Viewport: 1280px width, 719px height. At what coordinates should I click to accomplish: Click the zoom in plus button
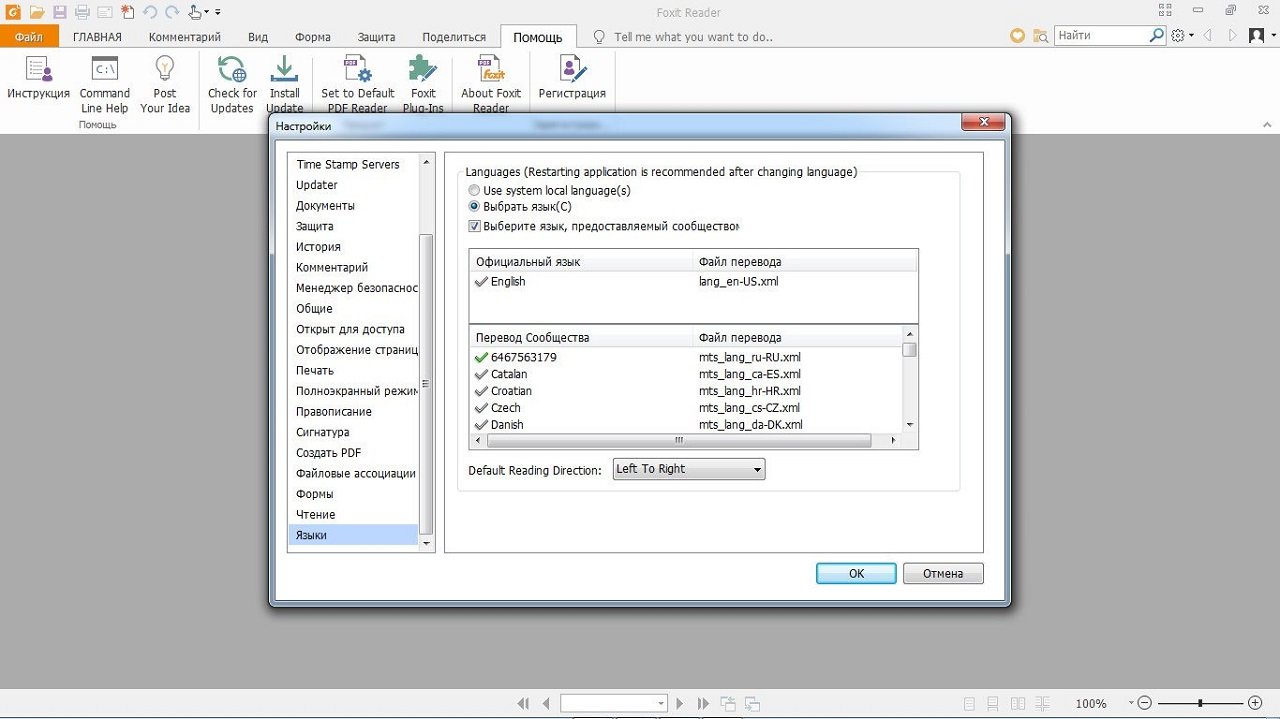pos(1255,703)
